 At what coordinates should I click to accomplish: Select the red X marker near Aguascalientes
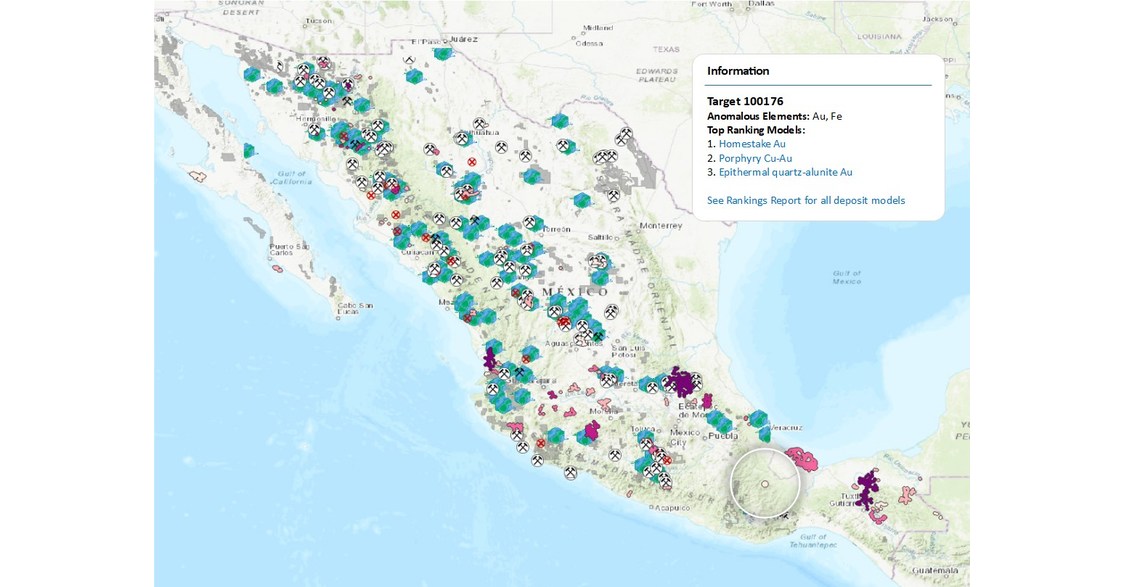pos(562,323)
